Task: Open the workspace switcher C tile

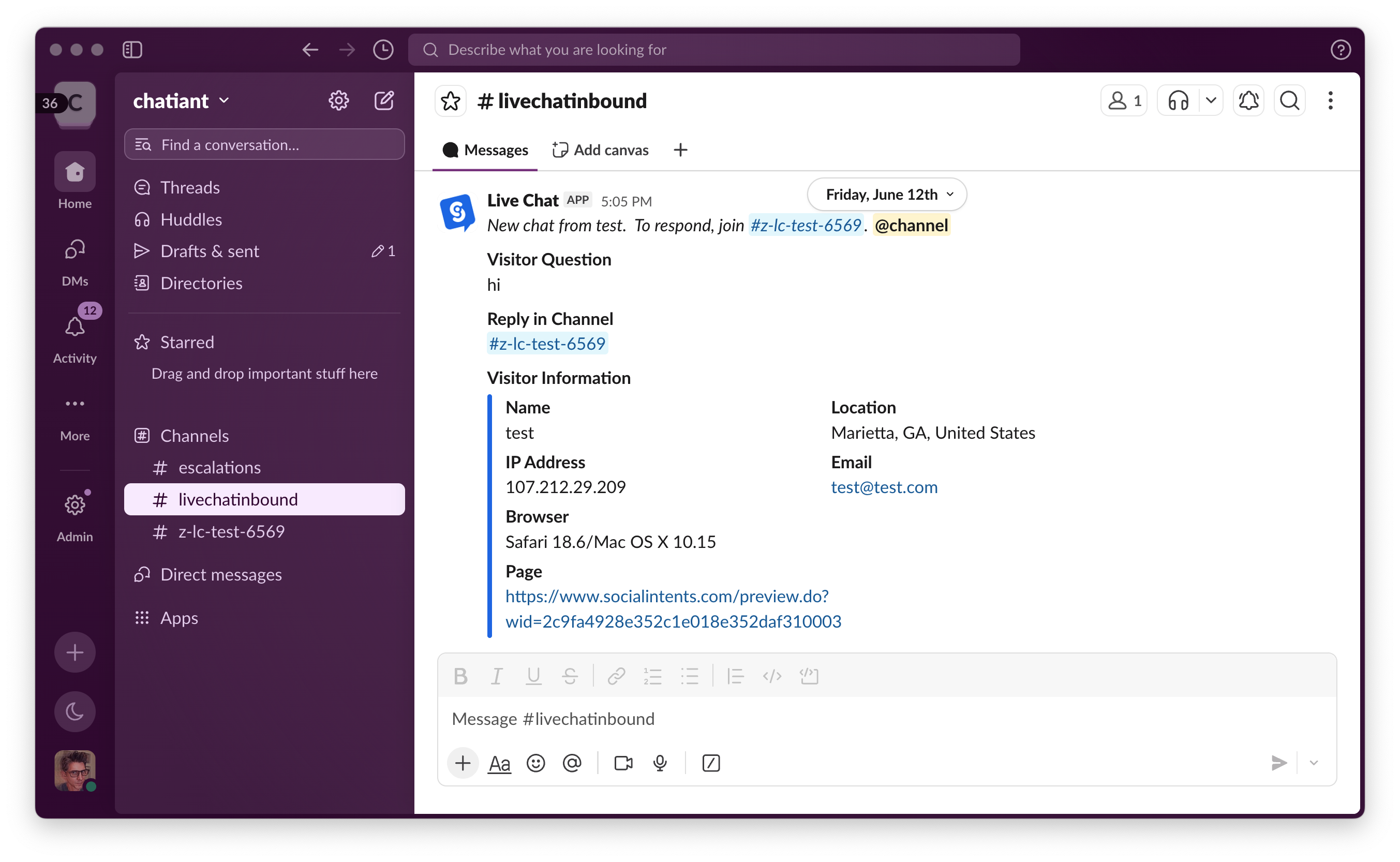Action: pyautogui.click(x=75, y=104)
